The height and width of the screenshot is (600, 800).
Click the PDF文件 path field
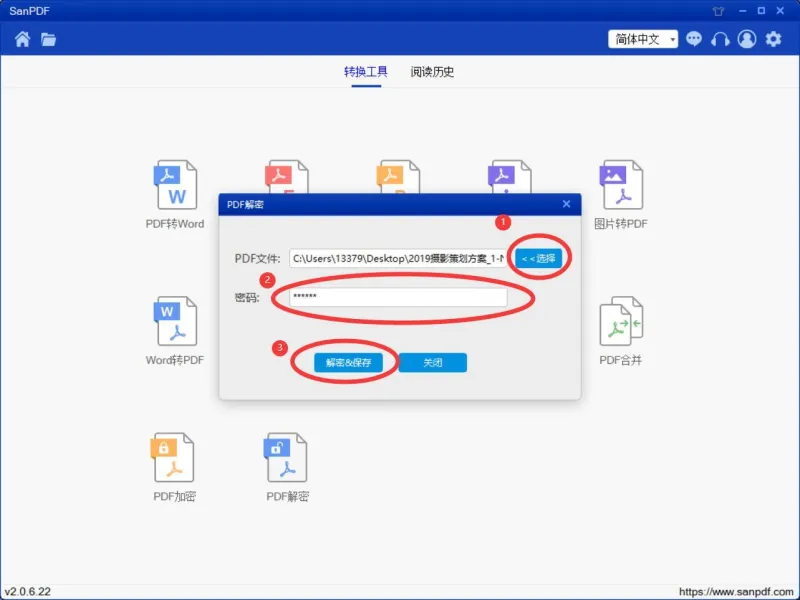point(398,258)
